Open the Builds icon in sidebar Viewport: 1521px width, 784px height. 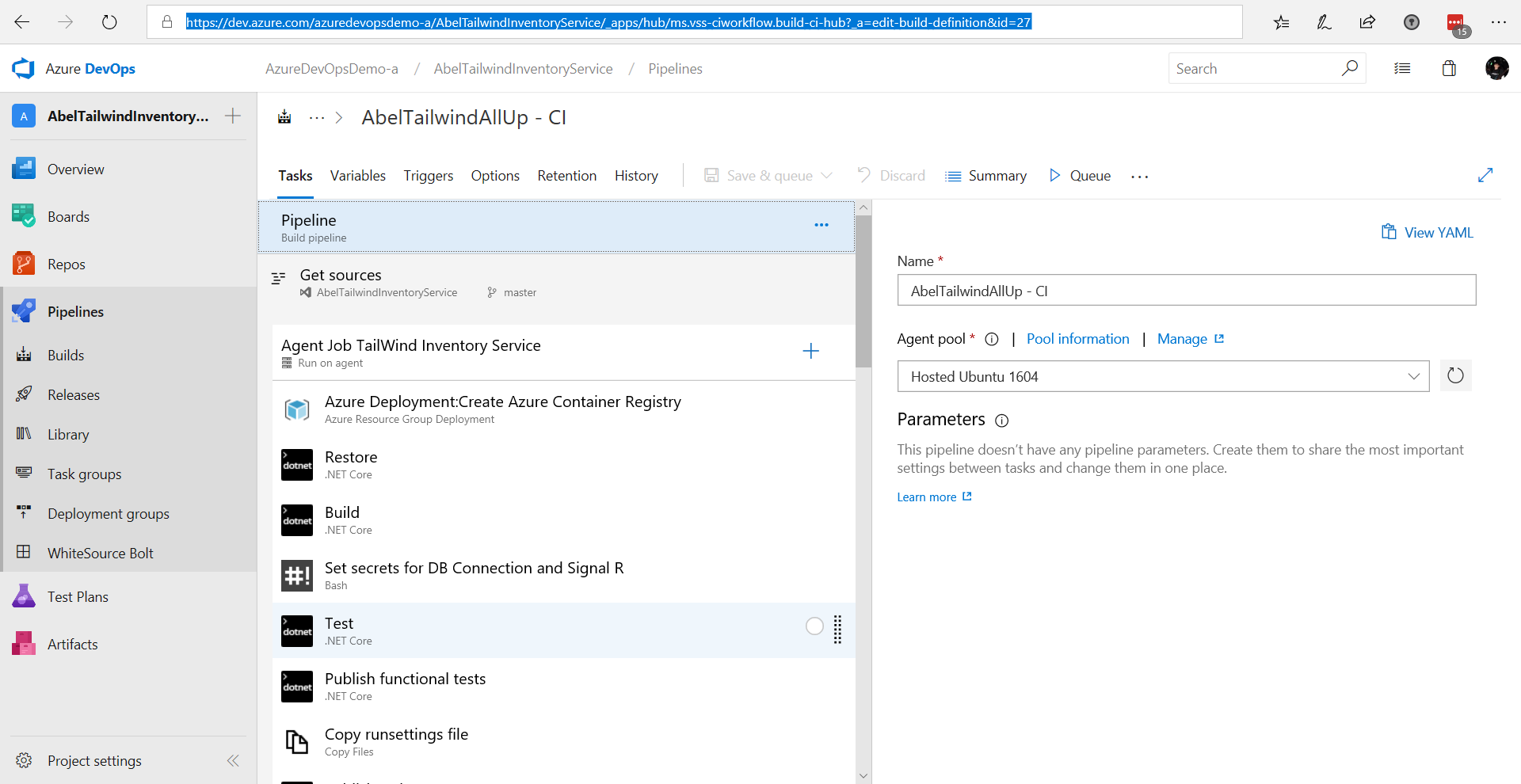pyautogui.click(x=24, y=355)
